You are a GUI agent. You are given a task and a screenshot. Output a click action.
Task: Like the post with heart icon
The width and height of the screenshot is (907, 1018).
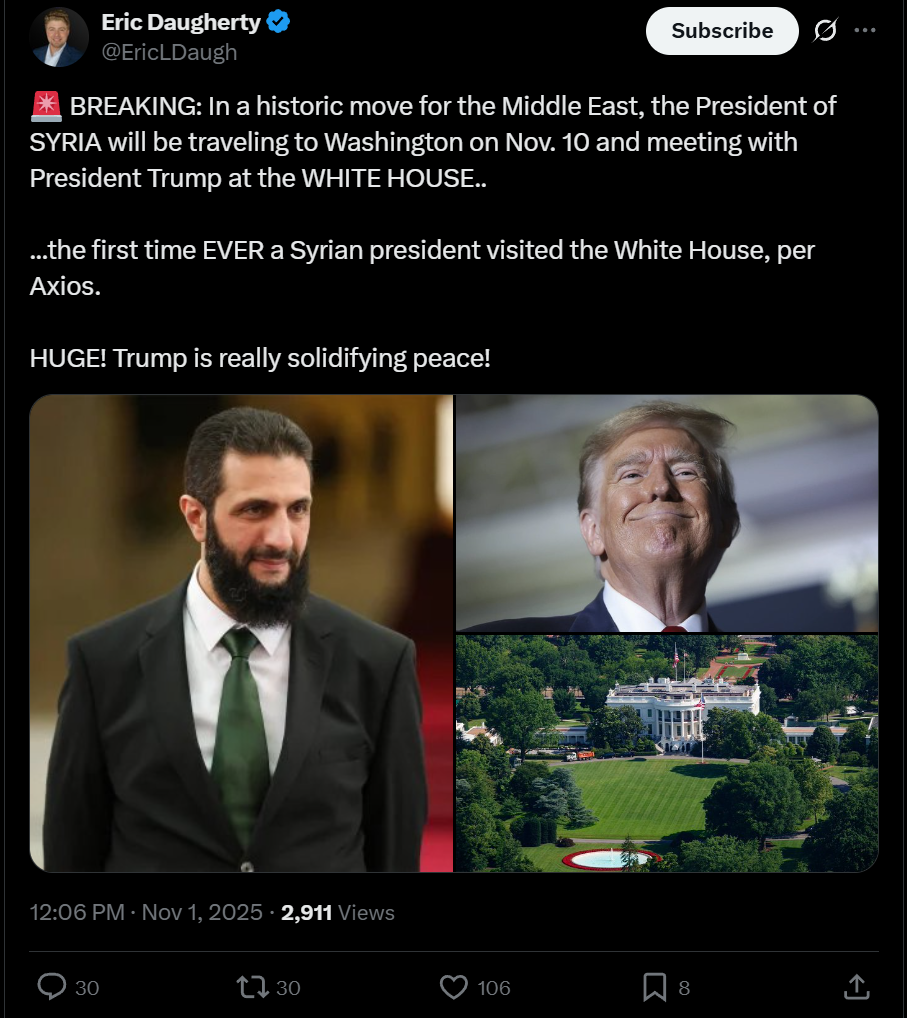pyautogui.click(x=454, y=987)
